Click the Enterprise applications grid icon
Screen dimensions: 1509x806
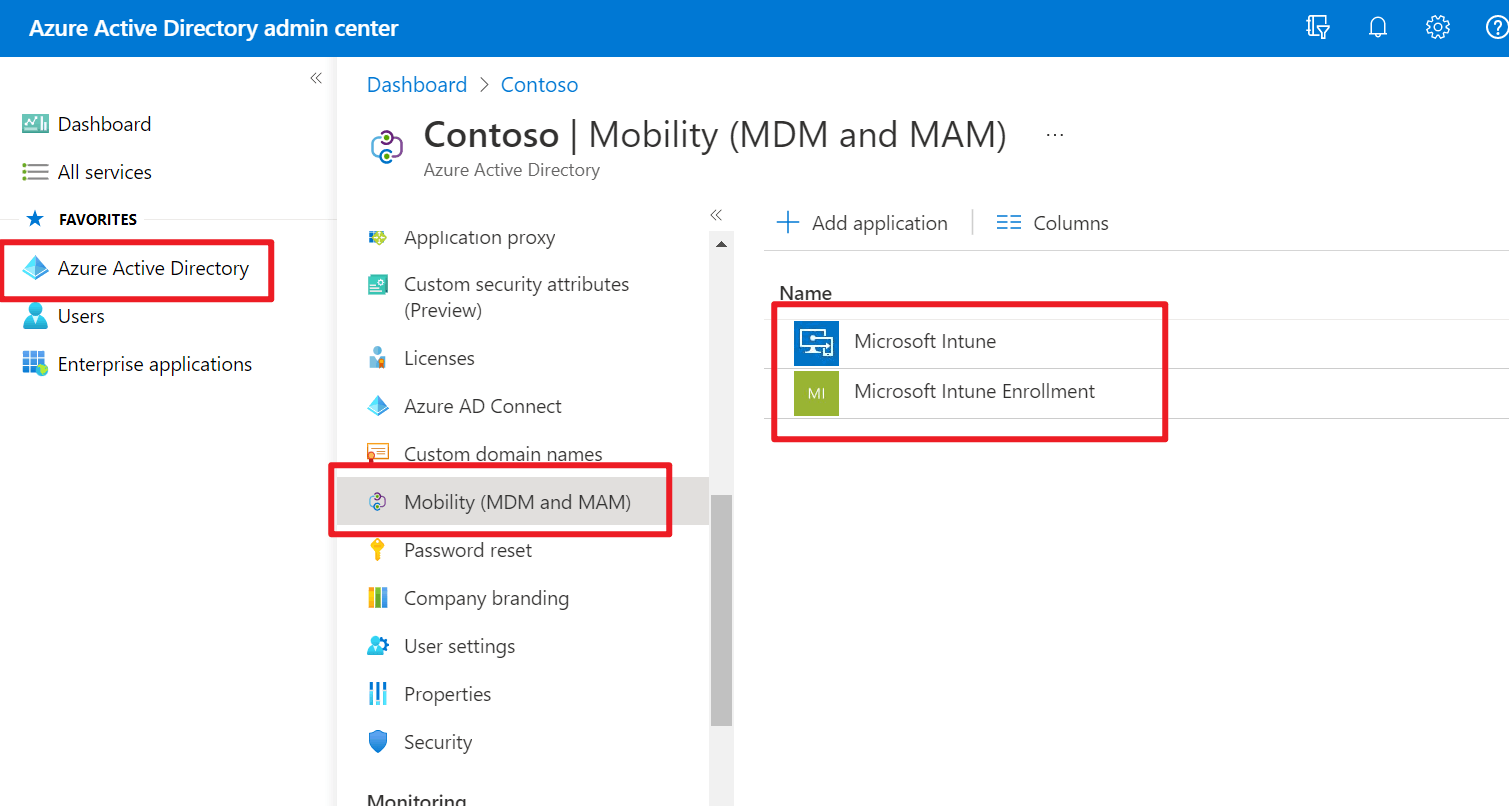tap(35, 364)
